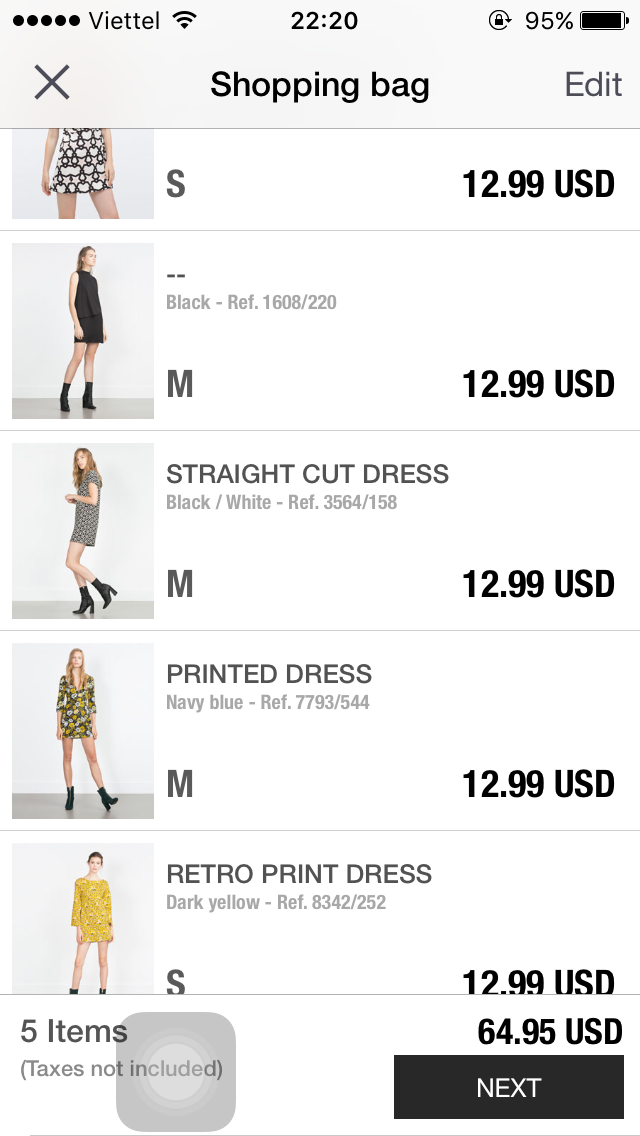
Task: Tap the Wi-Fi icon in status bar
Action: pyautogui.click(x=186, y=20)
